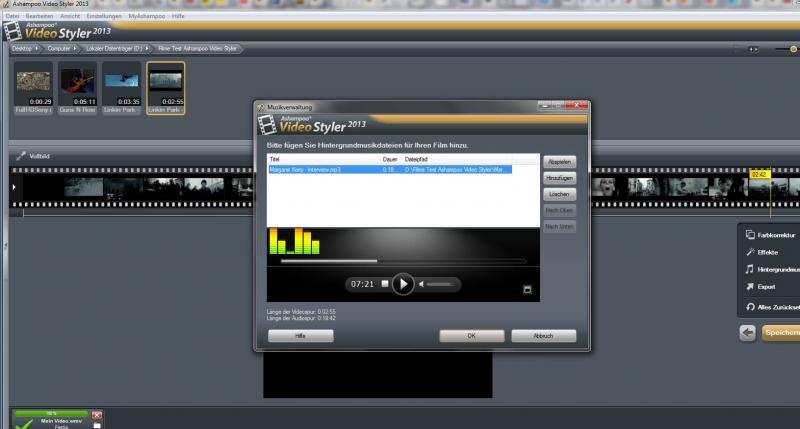
Task: Seek along the audio progress bar
Action: [x=403, y=261]
